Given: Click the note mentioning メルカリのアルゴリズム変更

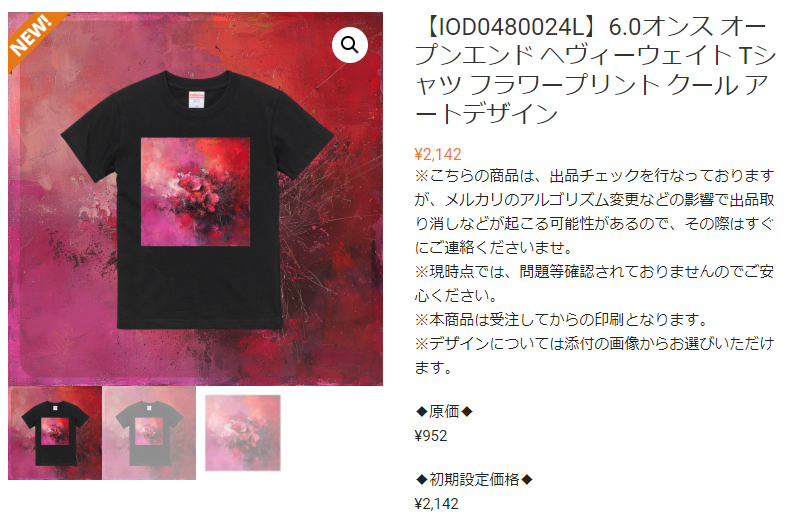Looking at the screenshot, I should pos(594,212).
